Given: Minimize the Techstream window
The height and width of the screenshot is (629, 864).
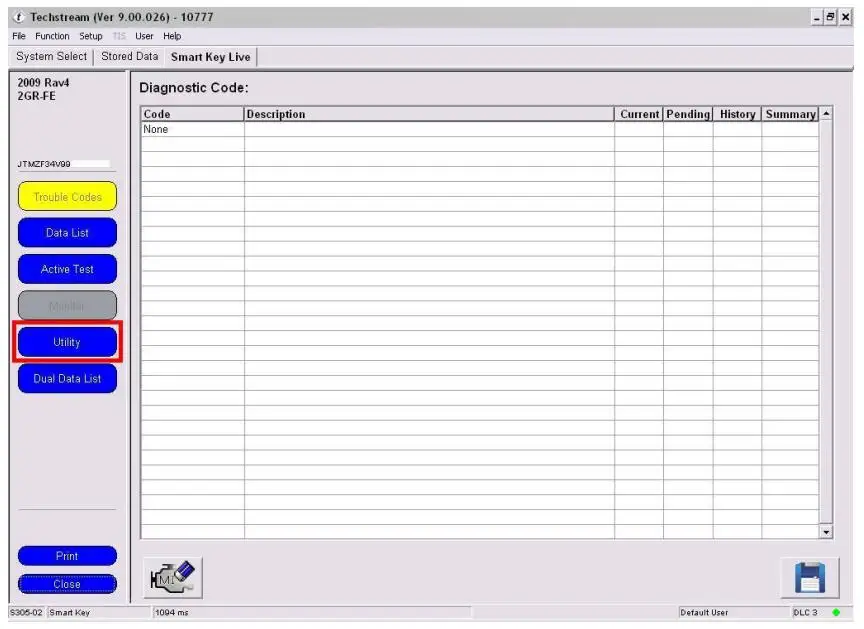Looking at the screenshot, I should [817, 18].
